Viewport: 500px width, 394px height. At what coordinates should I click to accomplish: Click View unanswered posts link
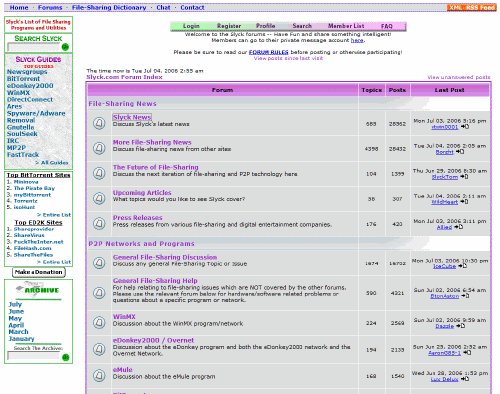point(459,77)
